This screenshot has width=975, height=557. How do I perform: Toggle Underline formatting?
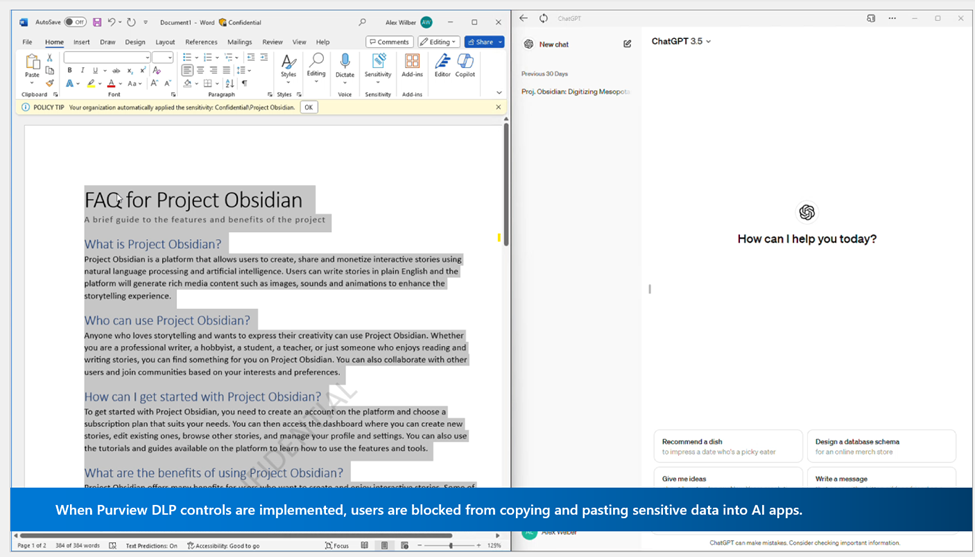coord(95,70)
